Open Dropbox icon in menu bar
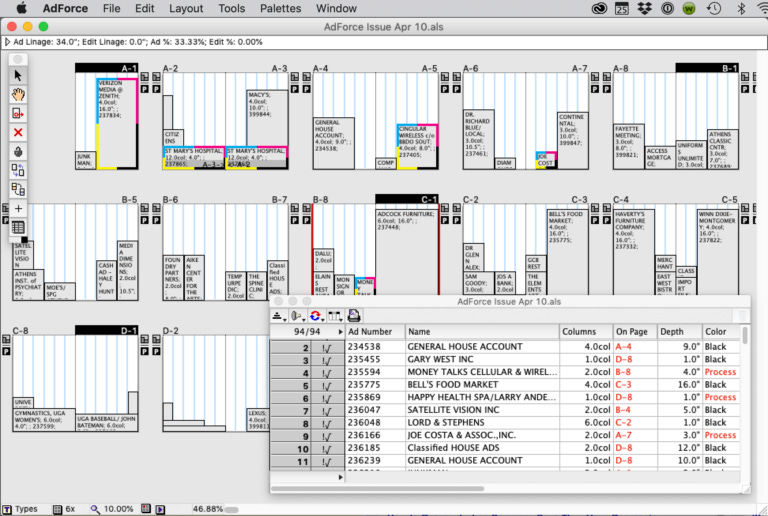 (x=645, y=8)
